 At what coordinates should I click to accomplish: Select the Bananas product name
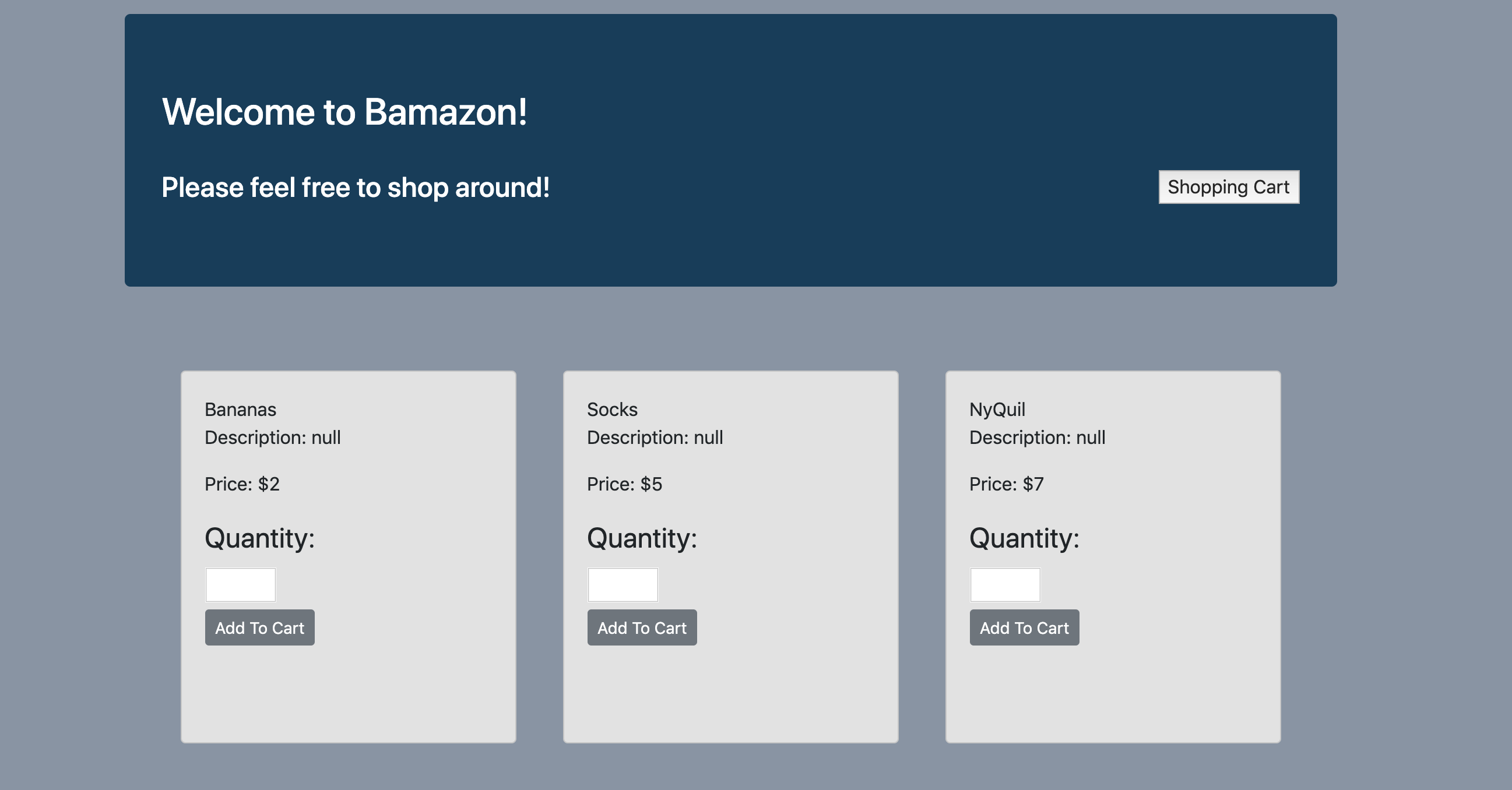click(240, 410)
